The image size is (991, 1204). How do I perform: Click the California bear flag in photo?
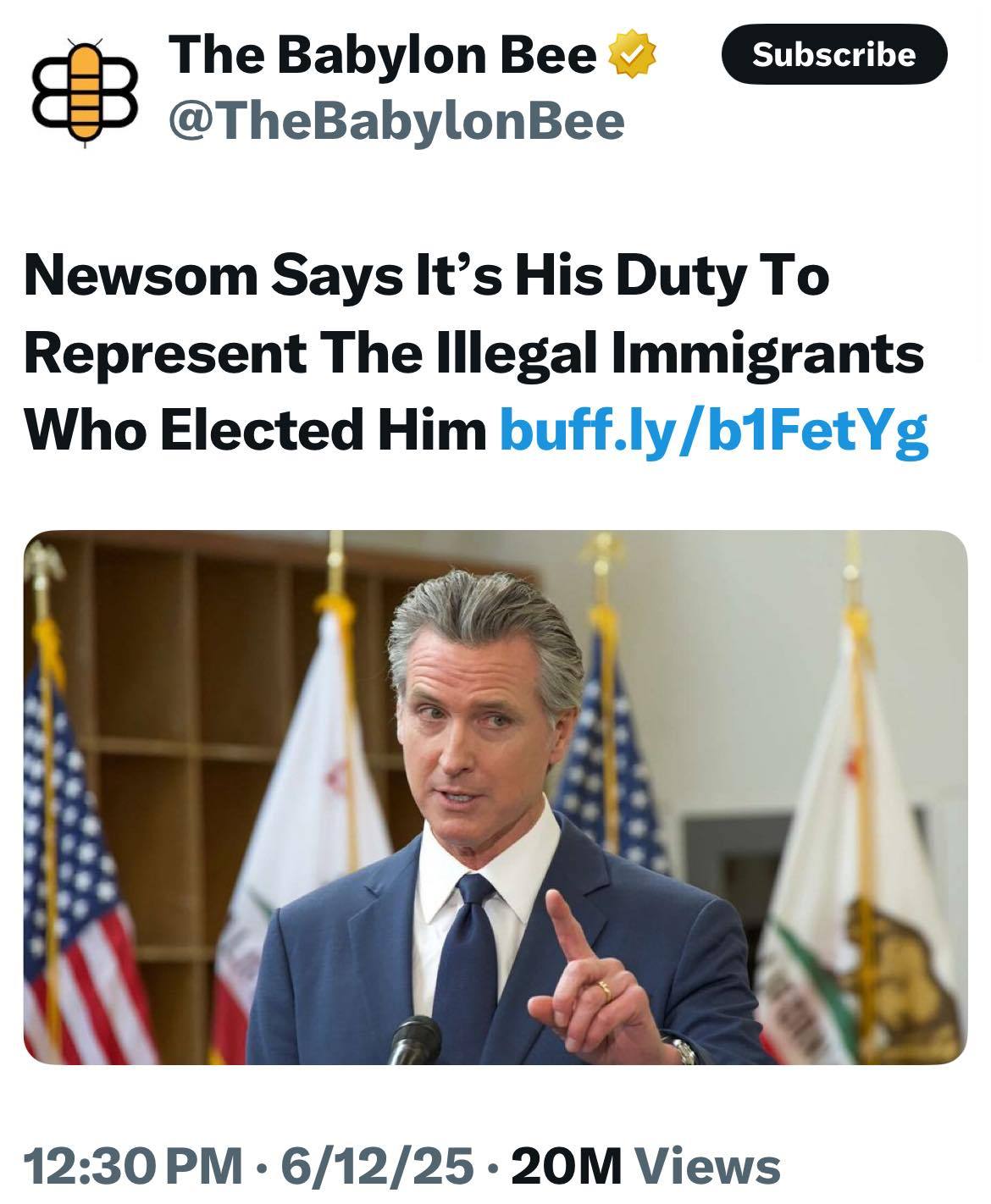point(881,914)
